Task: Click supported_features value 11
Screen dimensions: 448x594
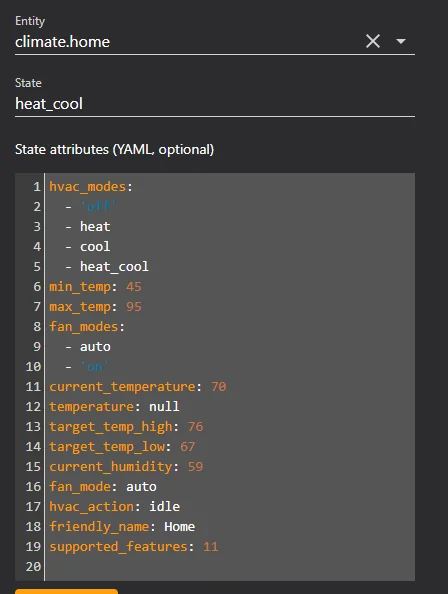Action: 211,547
